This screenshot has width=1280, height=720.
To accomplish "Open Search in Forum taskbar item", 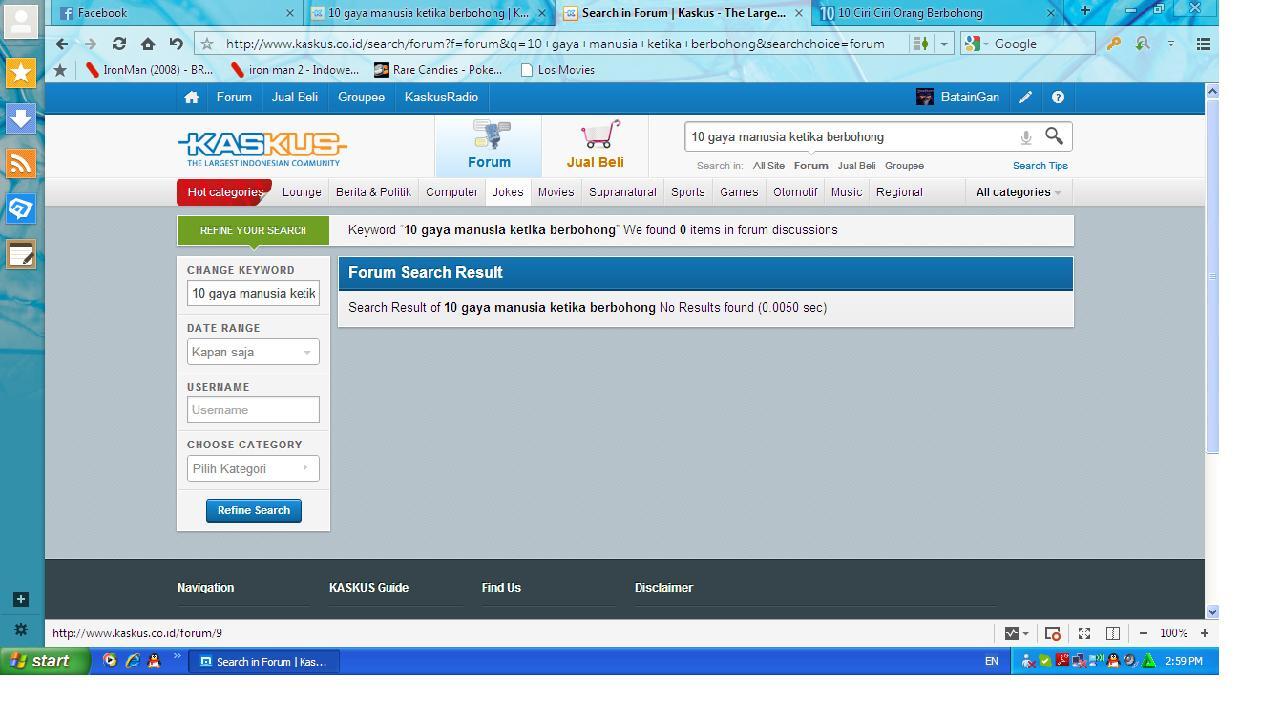I will (265, 661).
